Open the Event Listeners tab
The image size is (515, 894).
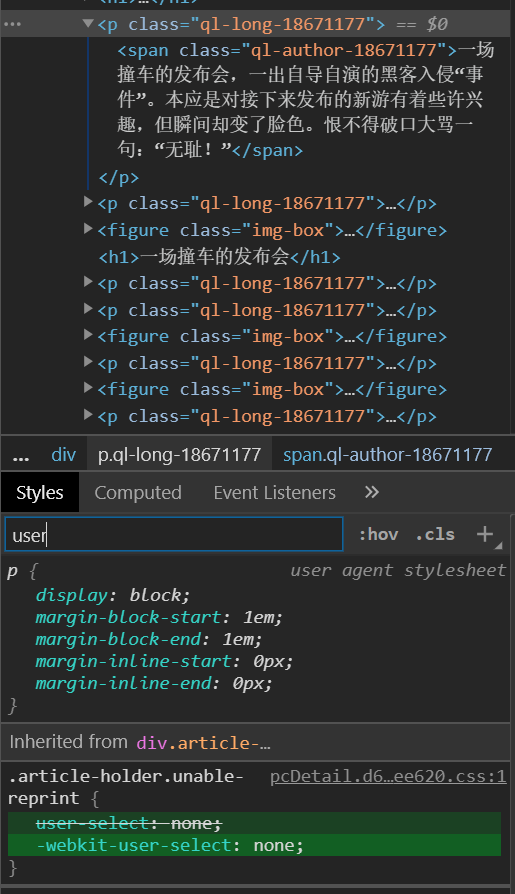point(274,493)
